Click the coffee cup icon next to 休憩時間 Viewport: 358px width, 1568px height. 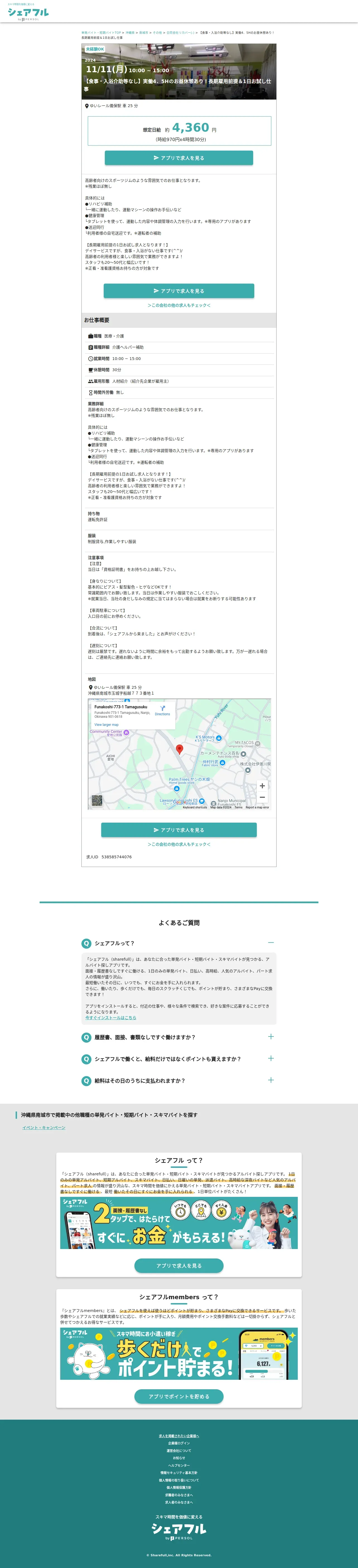click(x=91, y=370)
